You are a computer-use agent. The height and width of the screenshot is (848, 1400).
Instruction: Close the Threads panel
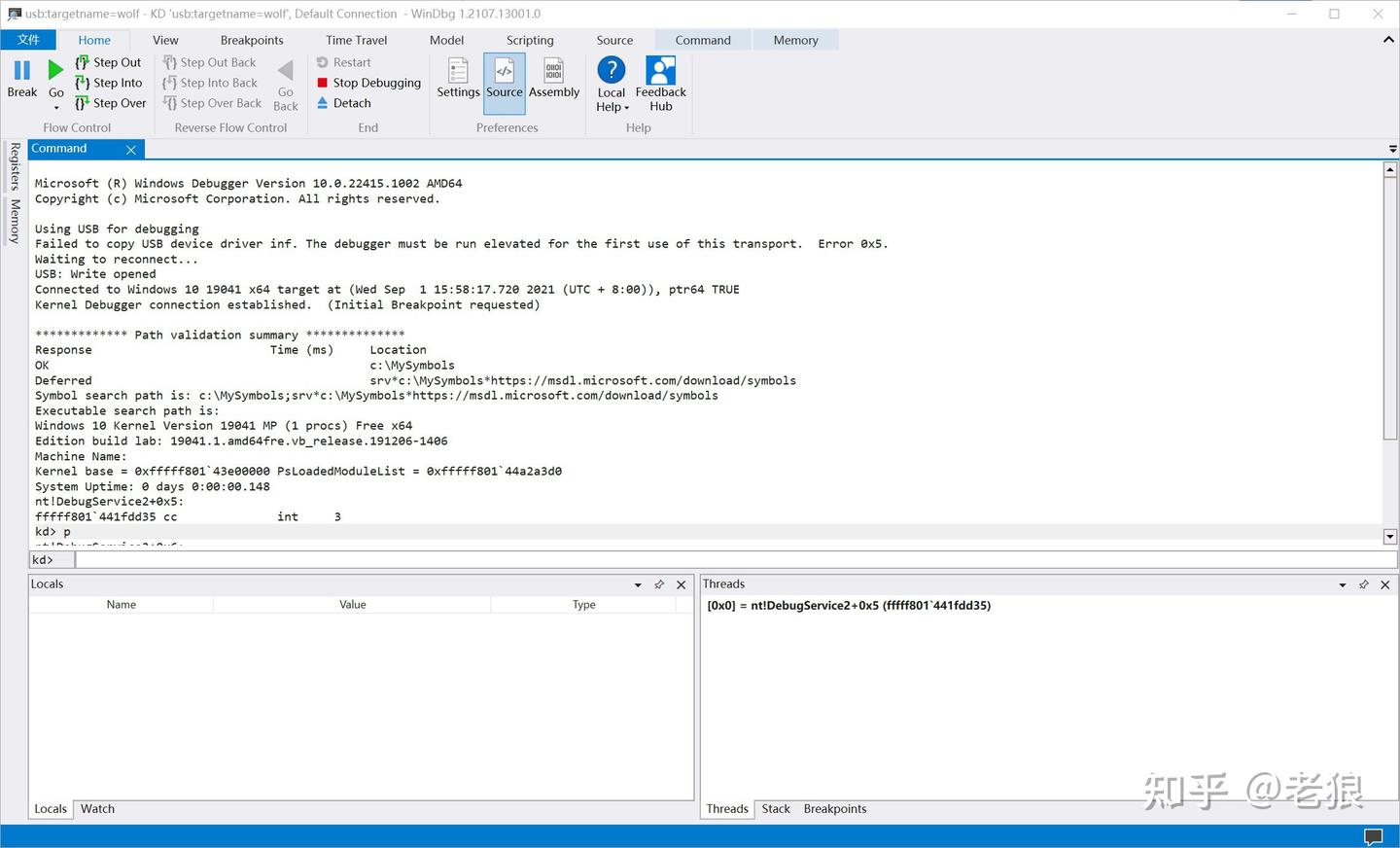[1385, 584]
